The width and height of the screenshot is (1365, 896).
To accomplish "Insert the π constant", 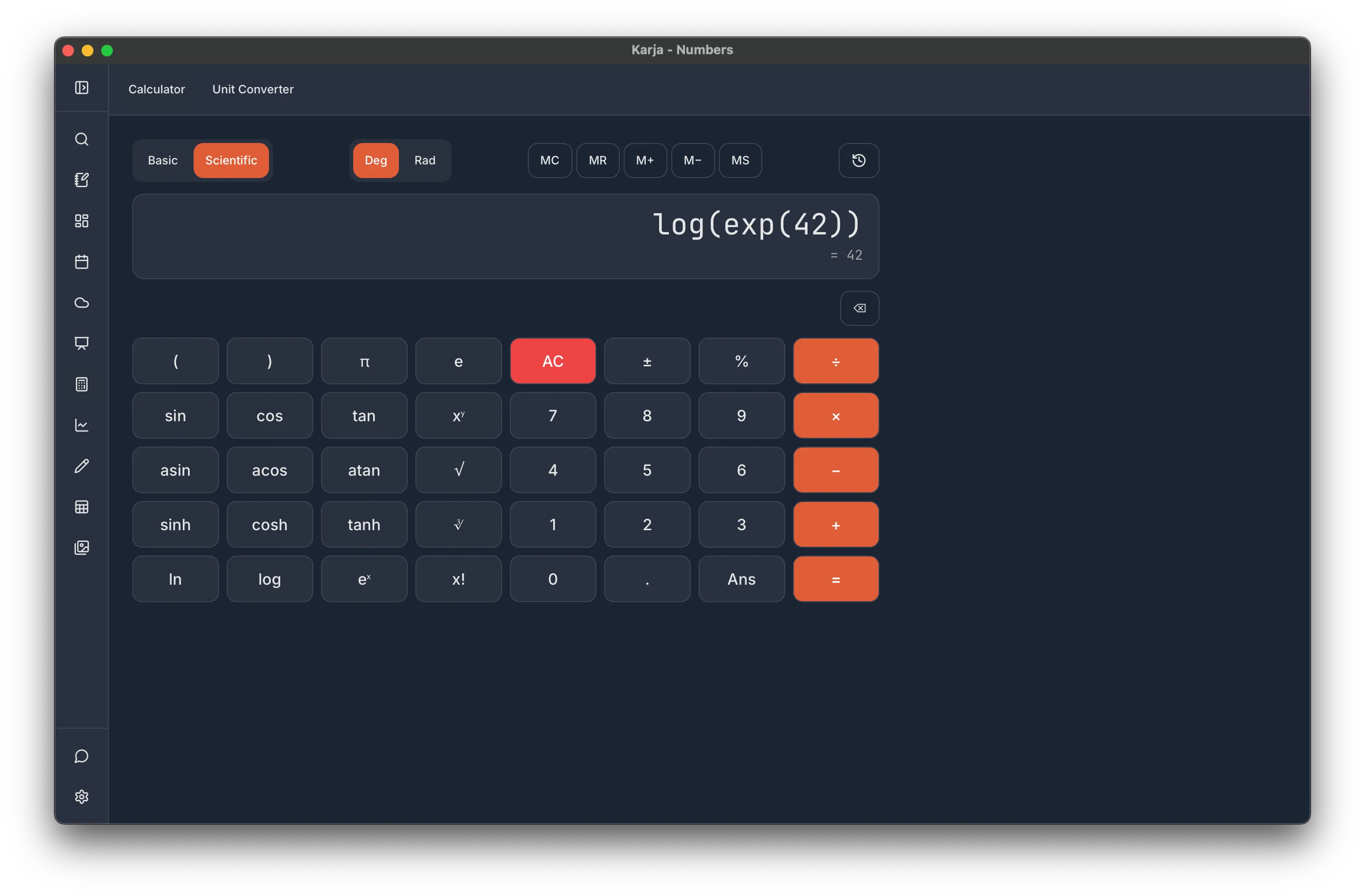I will (x=364, y=361).
